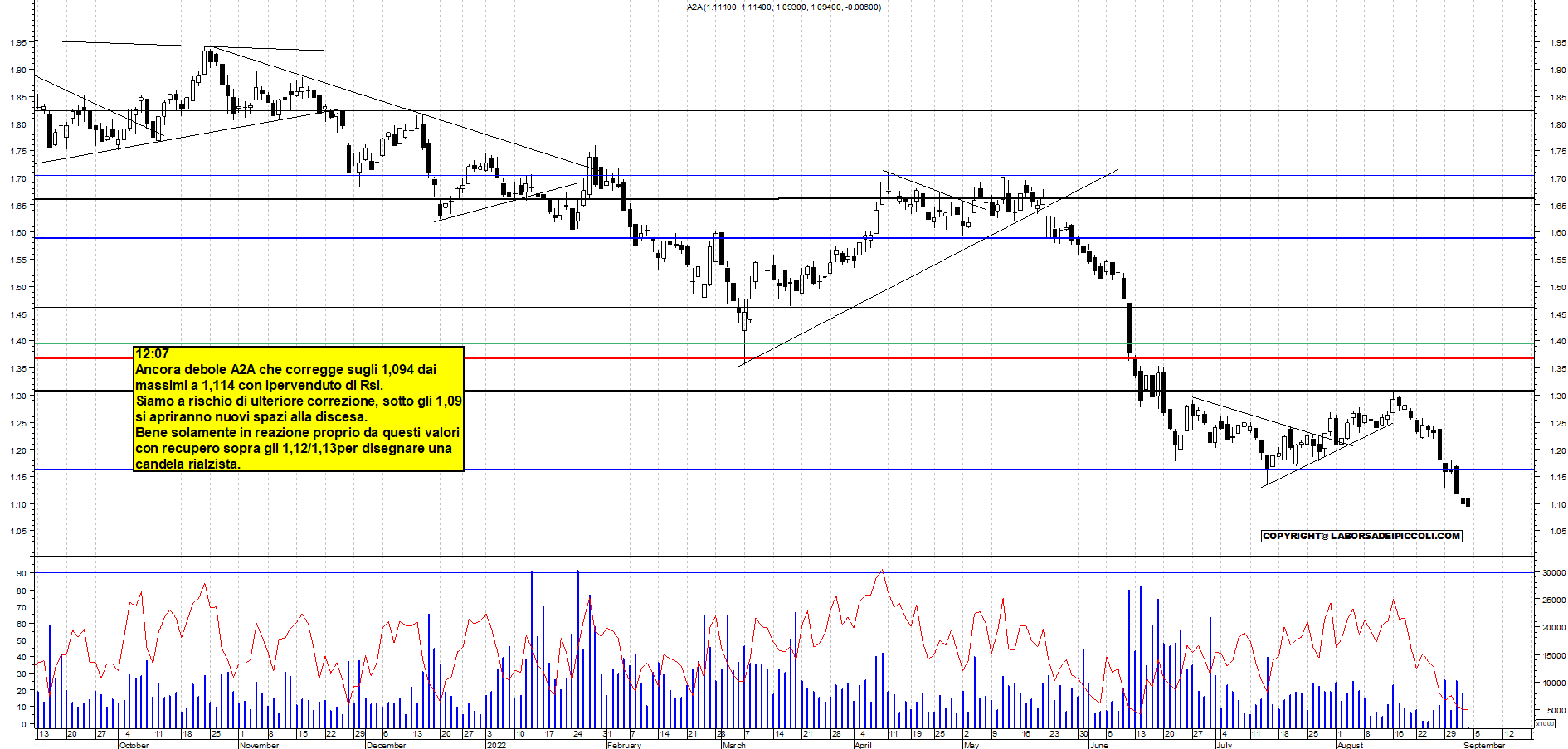The image size is (1568, 749).
Task: Click the April month label on time axis
Action: pos(863,745)
